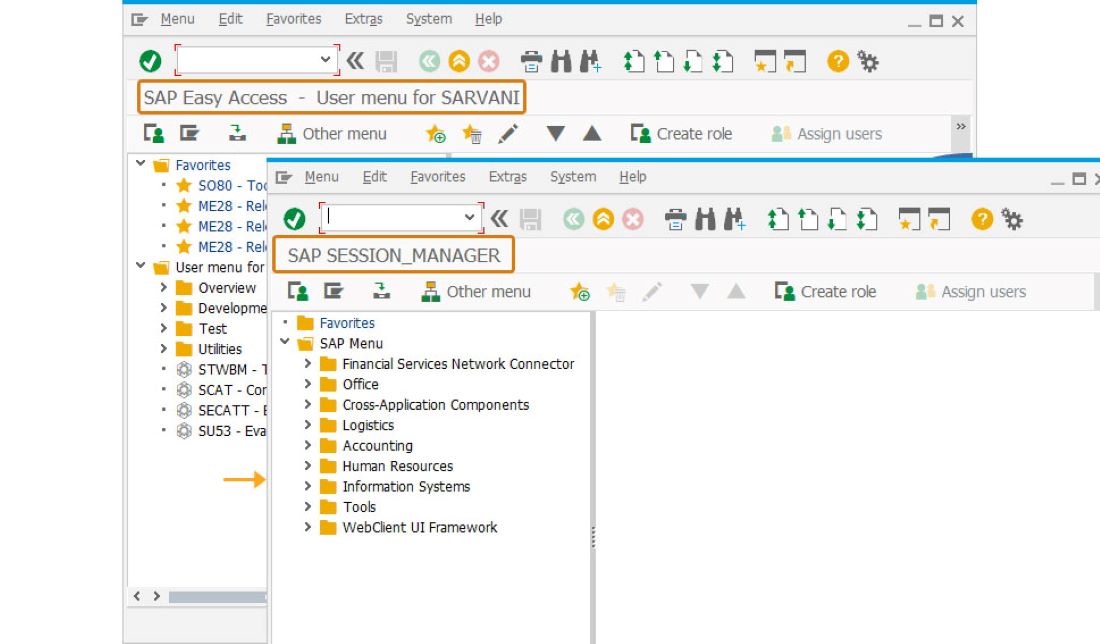Show more toolbar buttons in SARVANI window
Screen dimensions: 1100x644
pos(961,126)
